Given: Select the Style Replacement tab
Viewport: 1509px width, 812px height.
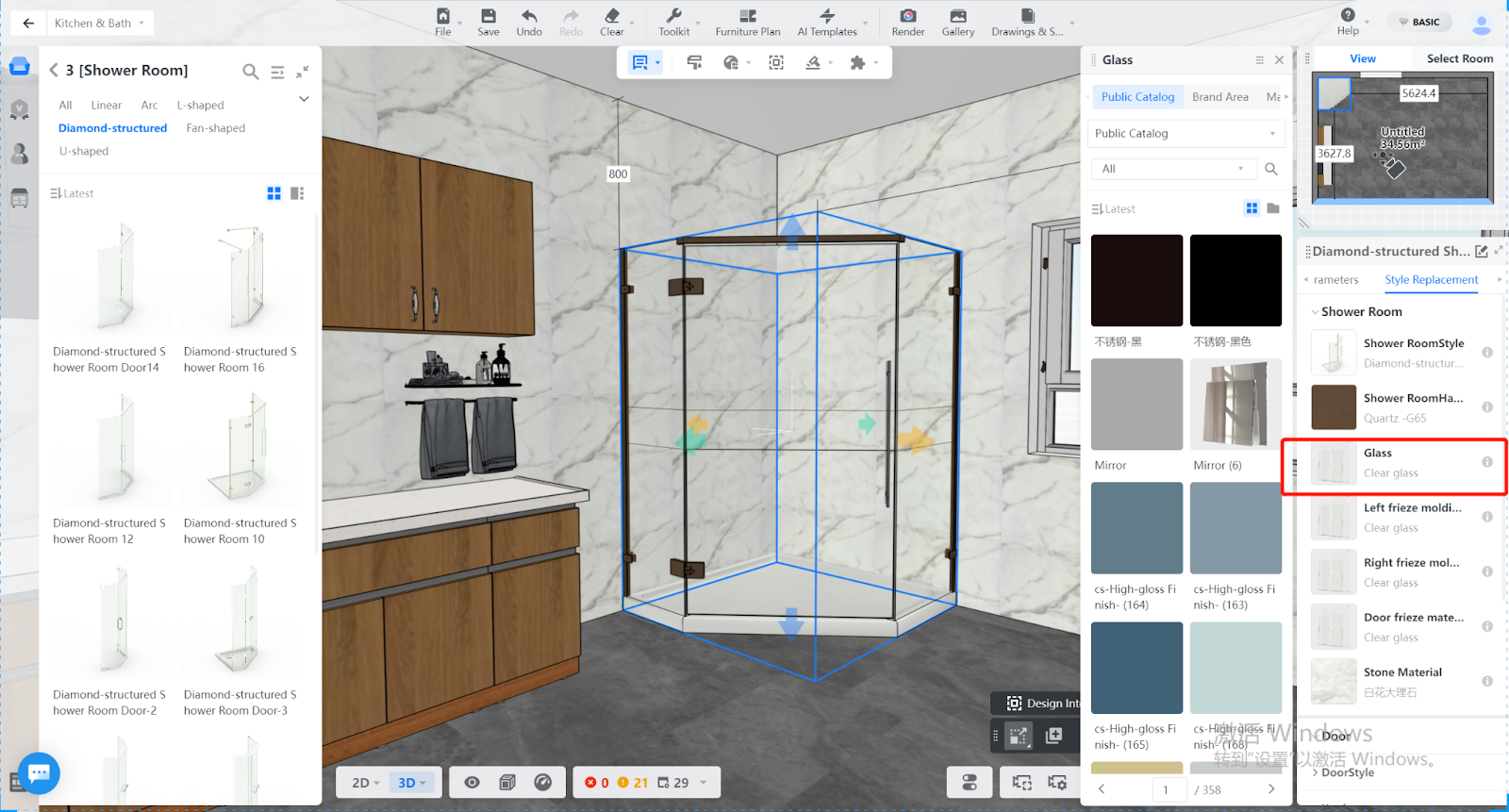Looking at the screenshot, I should tap(1431, 280).
